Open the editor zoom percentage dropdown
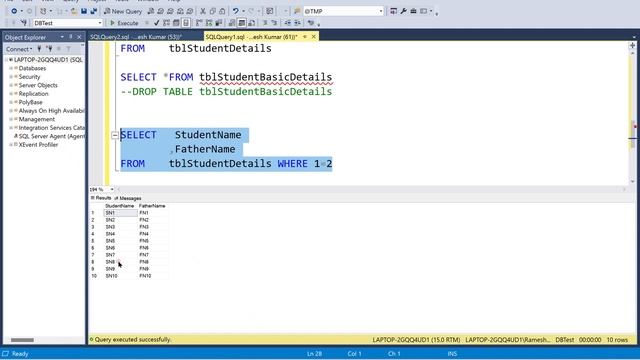The image size is (640, 360). pos(112,189)
